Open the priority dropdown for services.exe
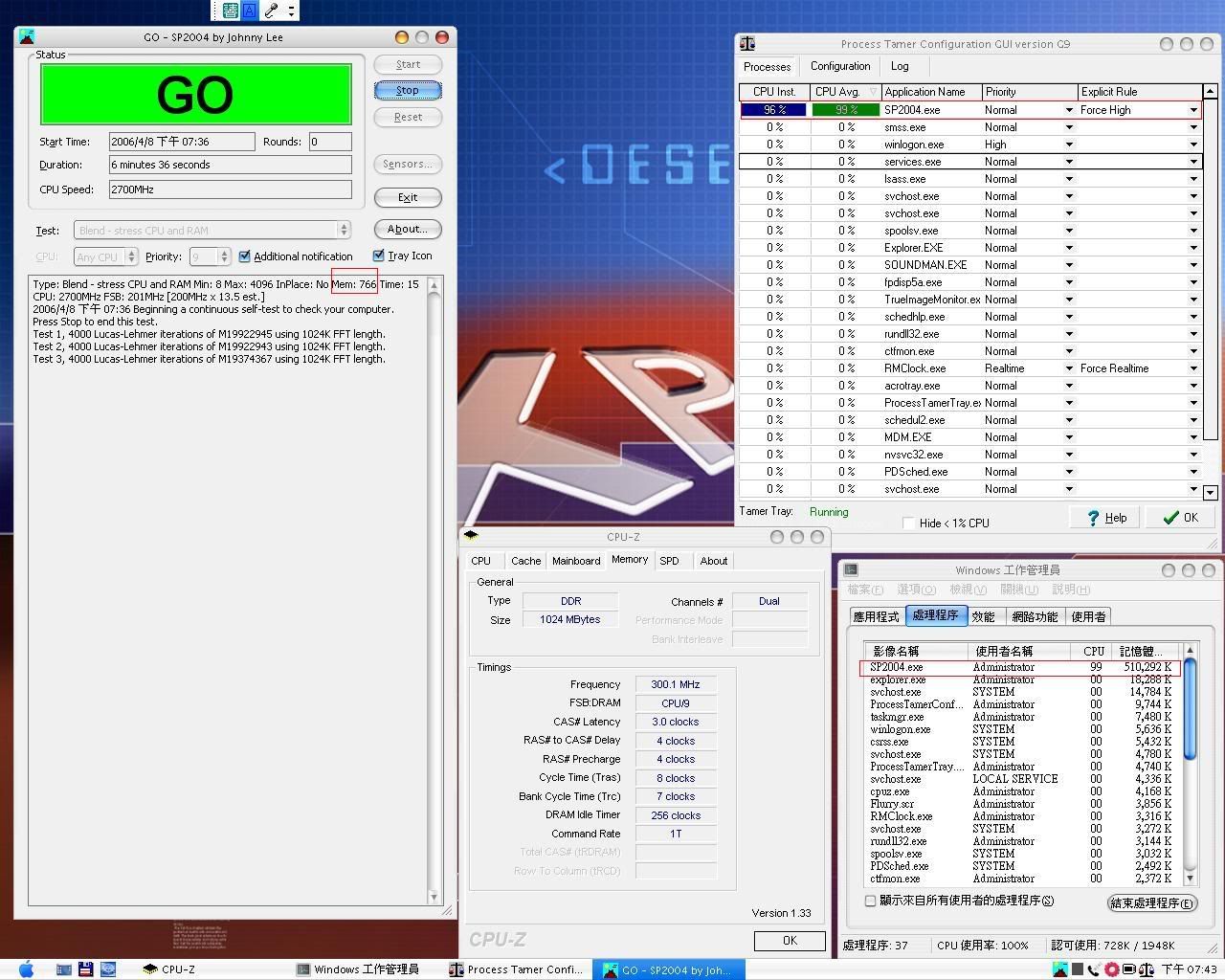Viewport: 1225px width, 980px height. click(x=1069, y=162)
